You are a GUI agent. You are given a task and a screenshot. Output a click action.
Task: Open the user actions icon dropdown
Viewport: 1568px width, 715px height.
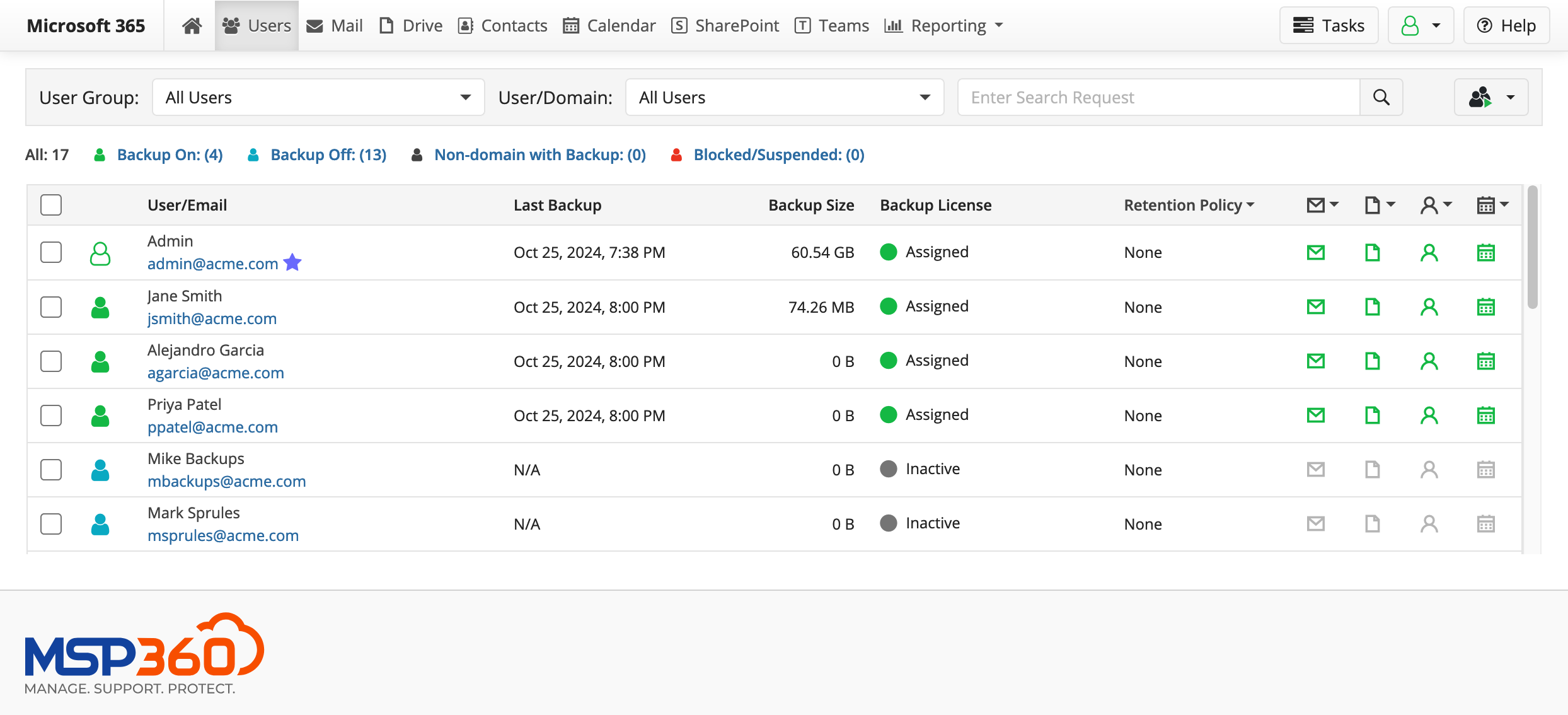click(x=1491, y=97)
